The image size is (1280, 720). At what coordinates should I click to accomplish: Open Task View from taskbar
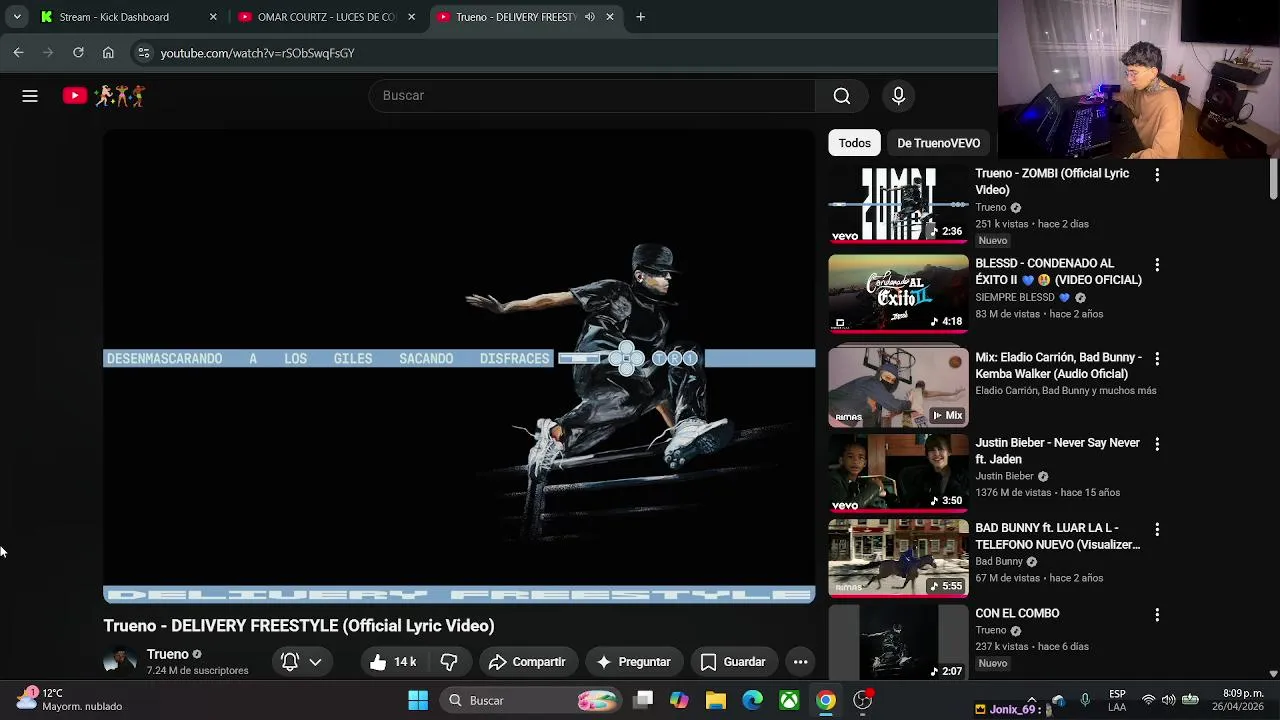click(643, 700)
